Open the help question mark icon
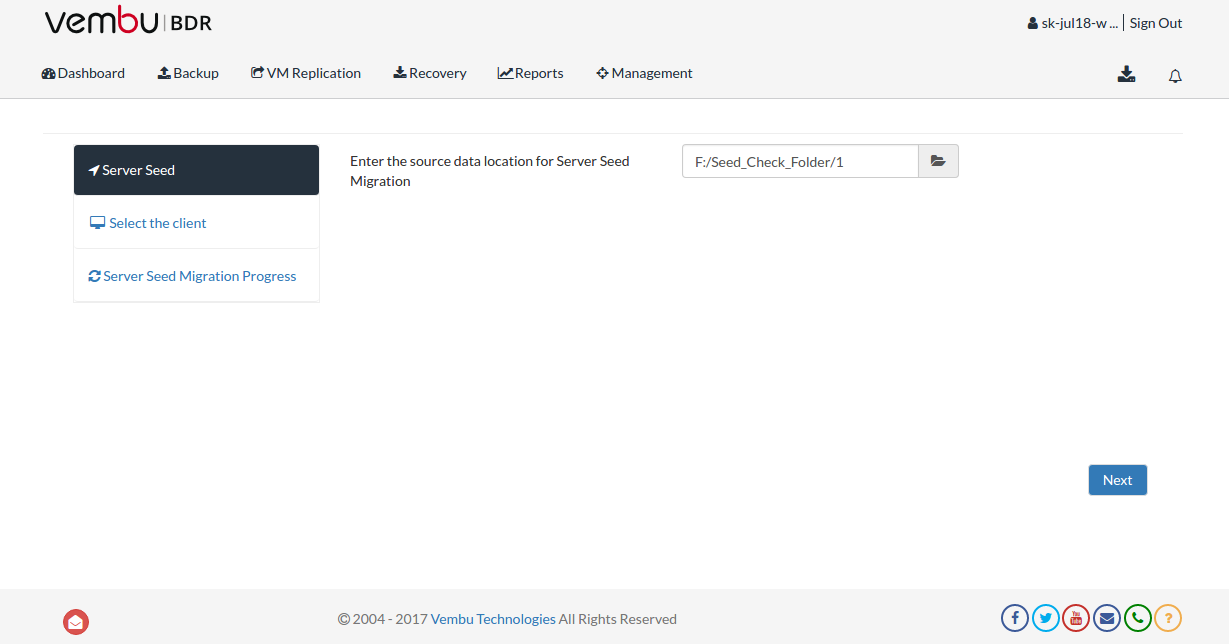The image size is (1229, 644). coord(1168,618)
